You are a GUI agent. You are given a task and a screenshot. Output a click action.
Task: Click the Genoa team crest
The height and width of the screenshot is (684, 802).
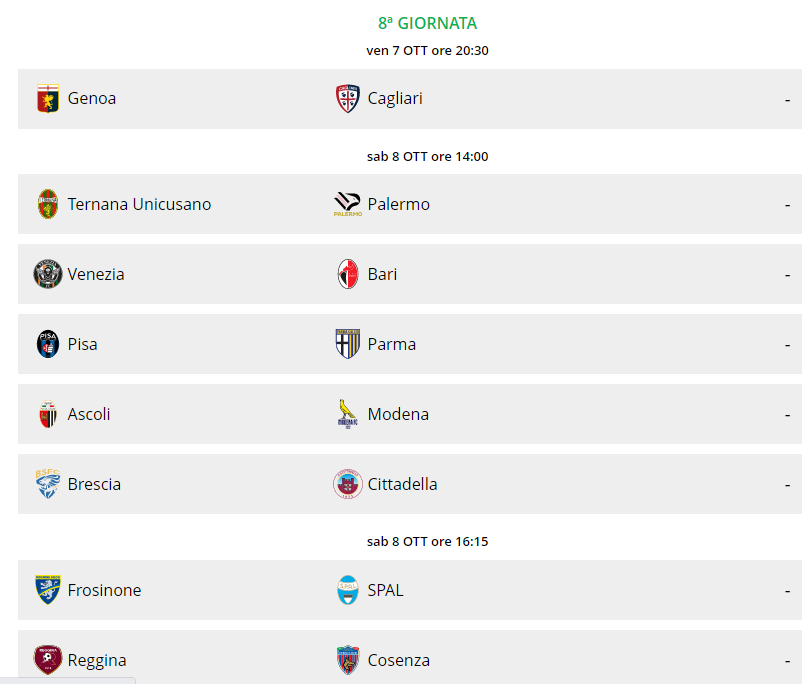(x=48, y=98)
